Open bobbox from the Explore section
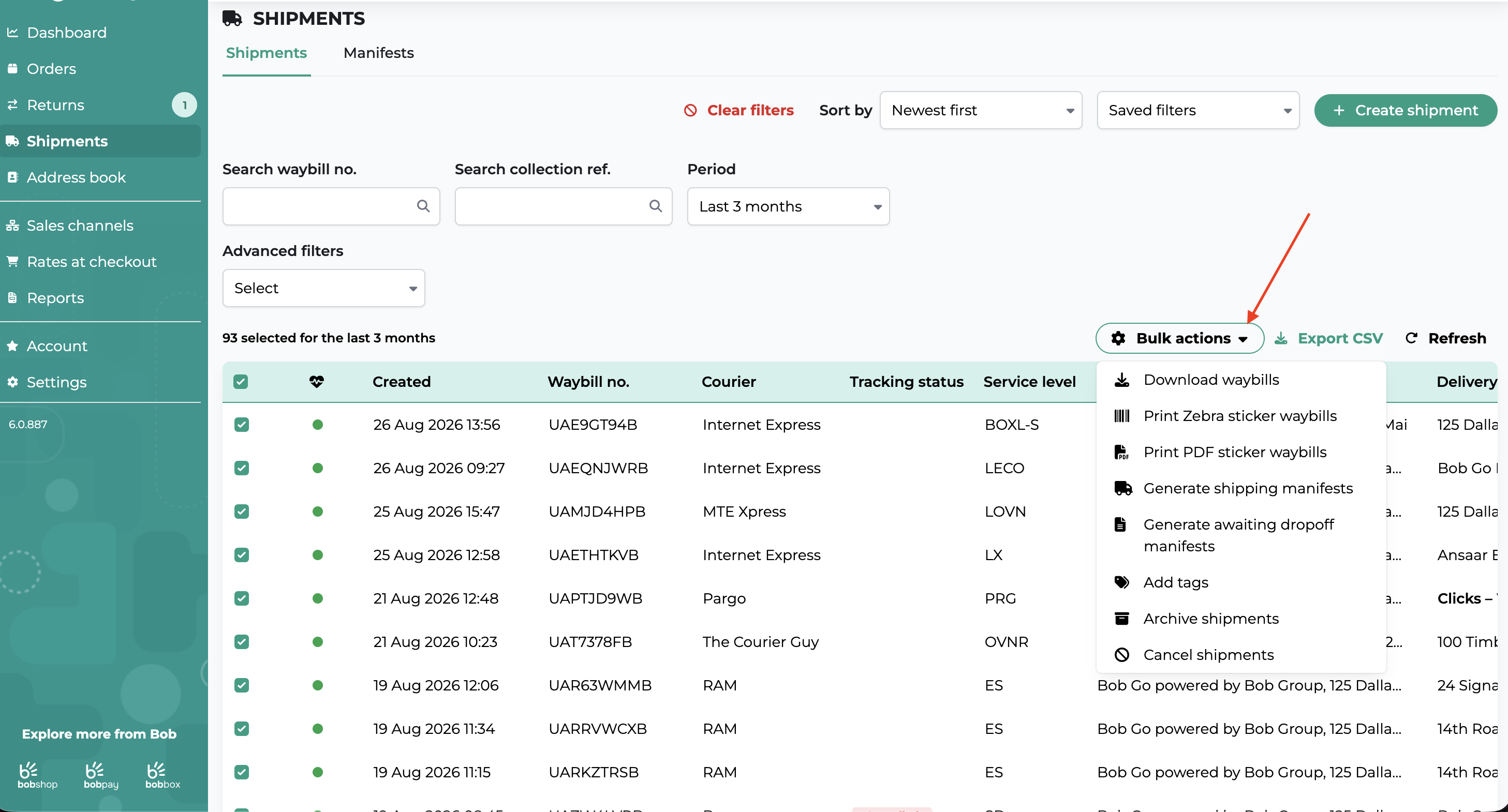This screenshot has width=1508, height=812. pyautogui.click(x=162, y=775)
